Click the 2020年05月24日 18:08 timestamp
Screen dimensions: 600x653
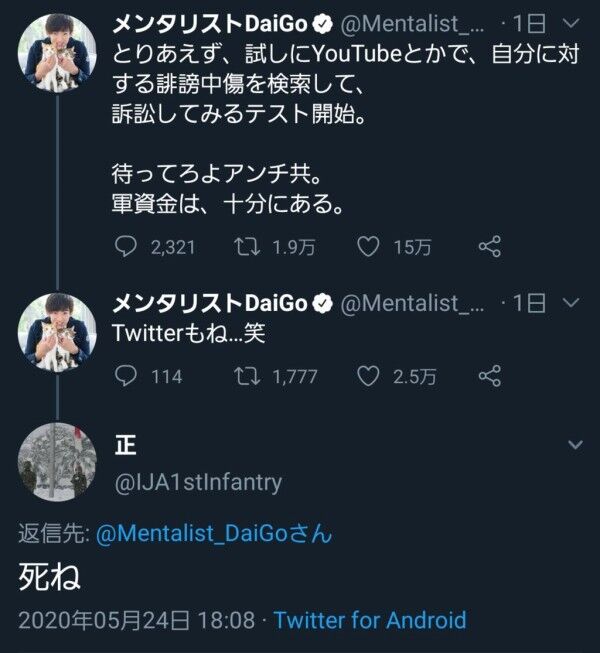click(137, 620)
